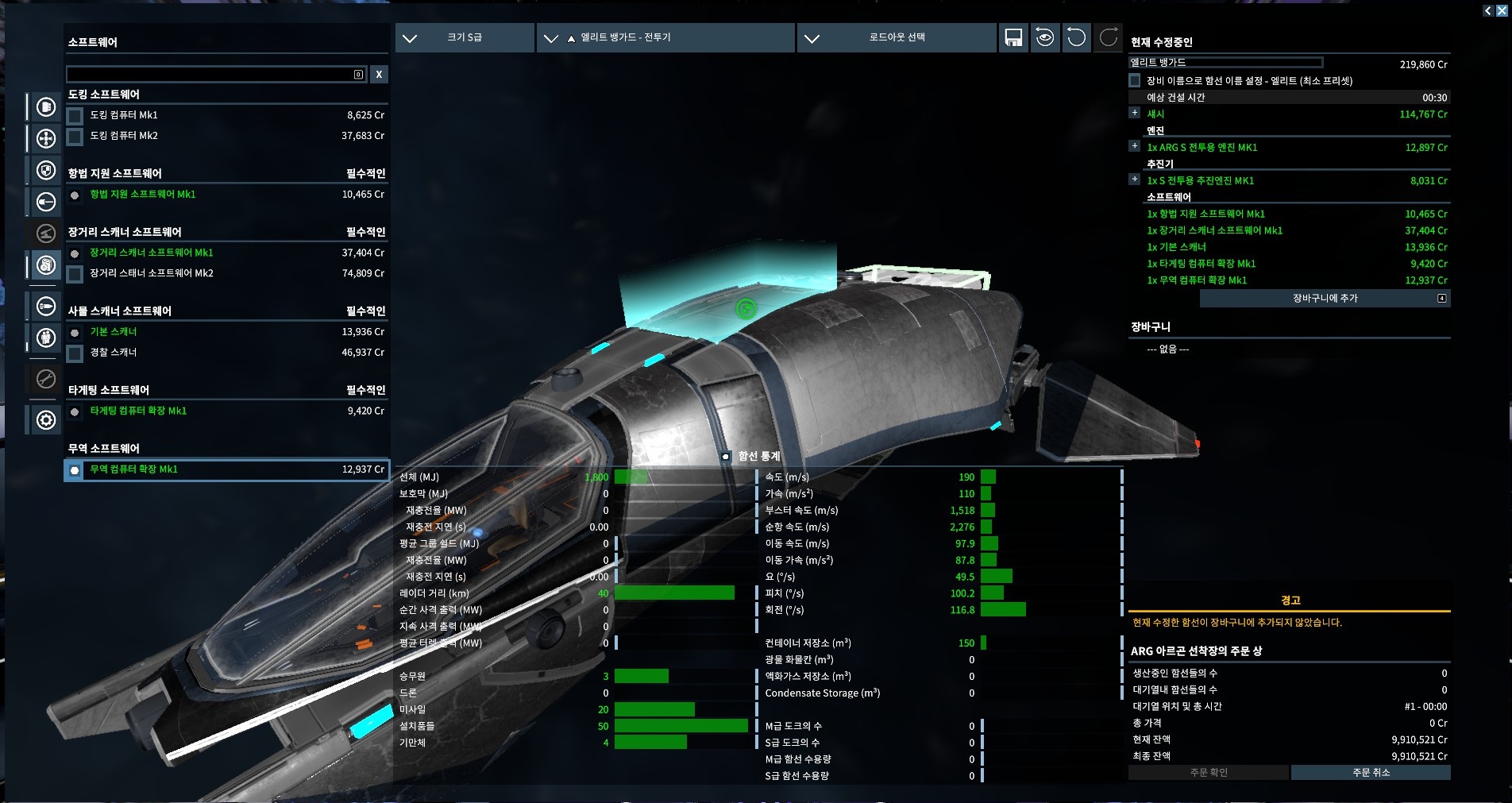Open the thrusters category in the sidebar
1512x803 pixels.
point(46,138)
